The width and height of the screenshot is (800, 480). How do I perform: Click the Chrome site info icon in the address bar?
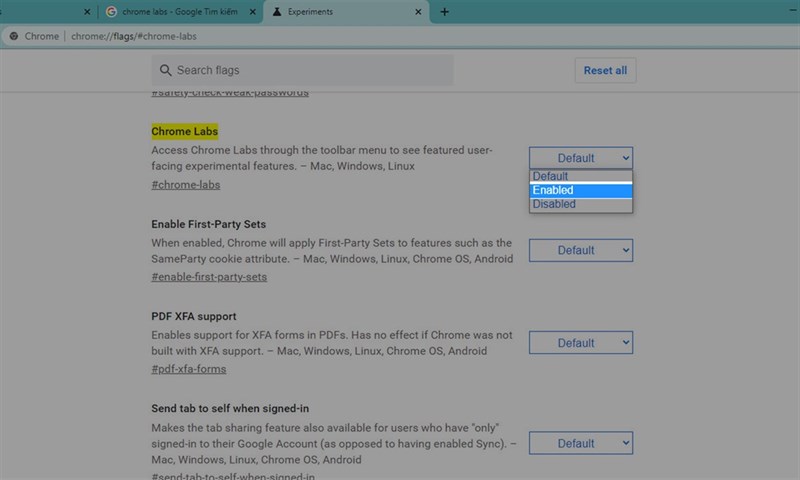14,36
